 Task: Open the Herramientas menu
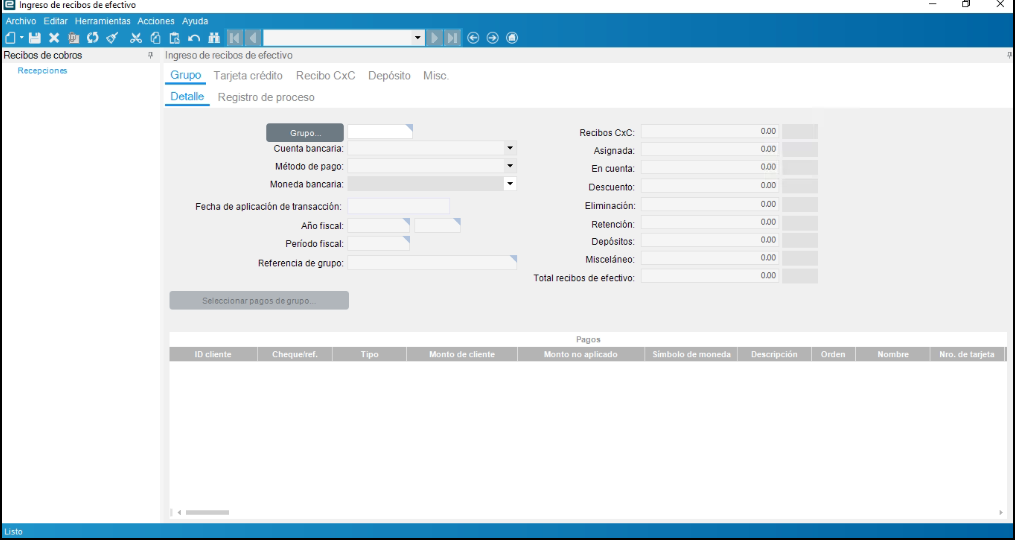pos(103,21)
